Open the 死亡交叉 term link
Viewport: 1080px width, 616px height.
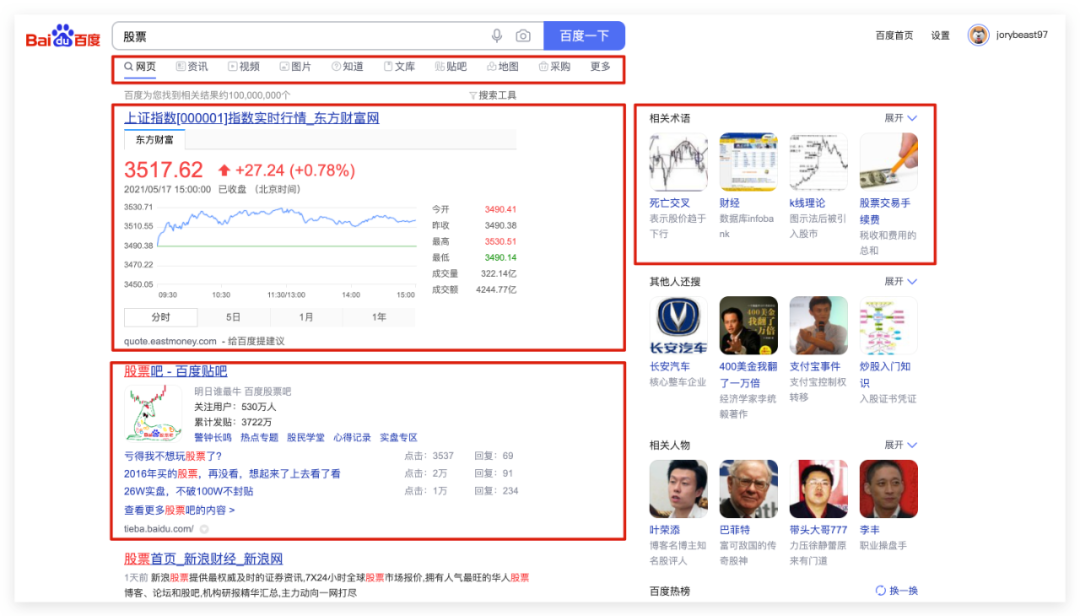pyautogui.click(x=669, y=203)
